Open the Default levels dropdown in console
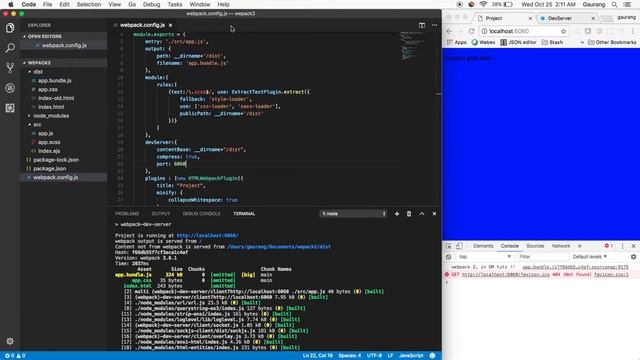640x360 pixels. 589,257
